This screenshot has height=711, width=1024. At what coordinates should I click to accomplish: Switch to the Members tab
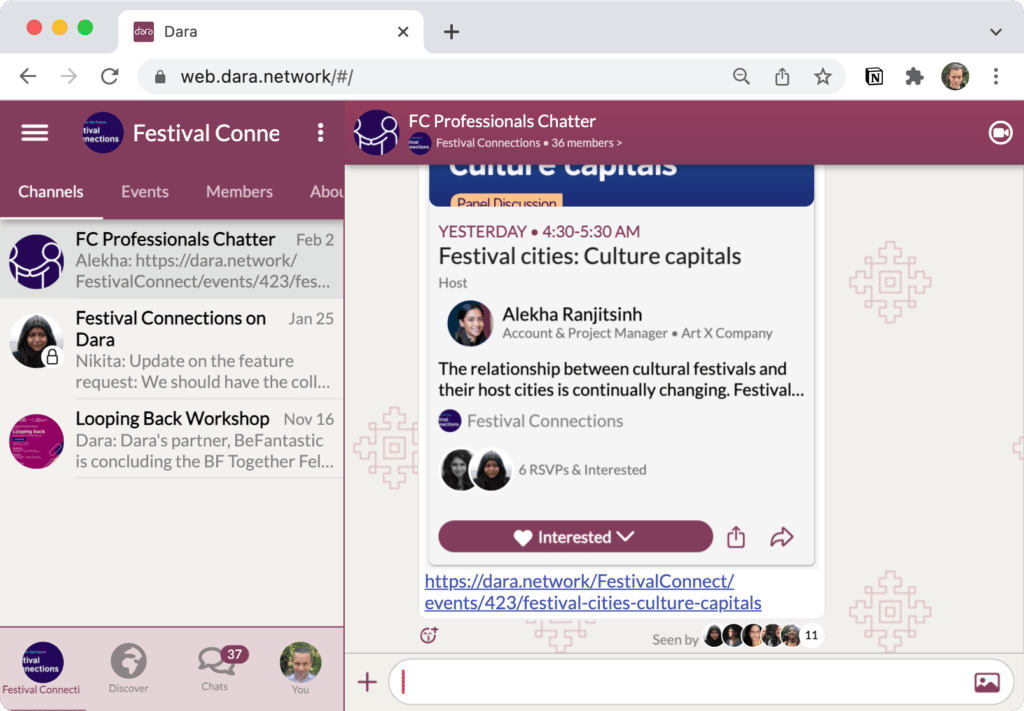(x=239, y=191)
